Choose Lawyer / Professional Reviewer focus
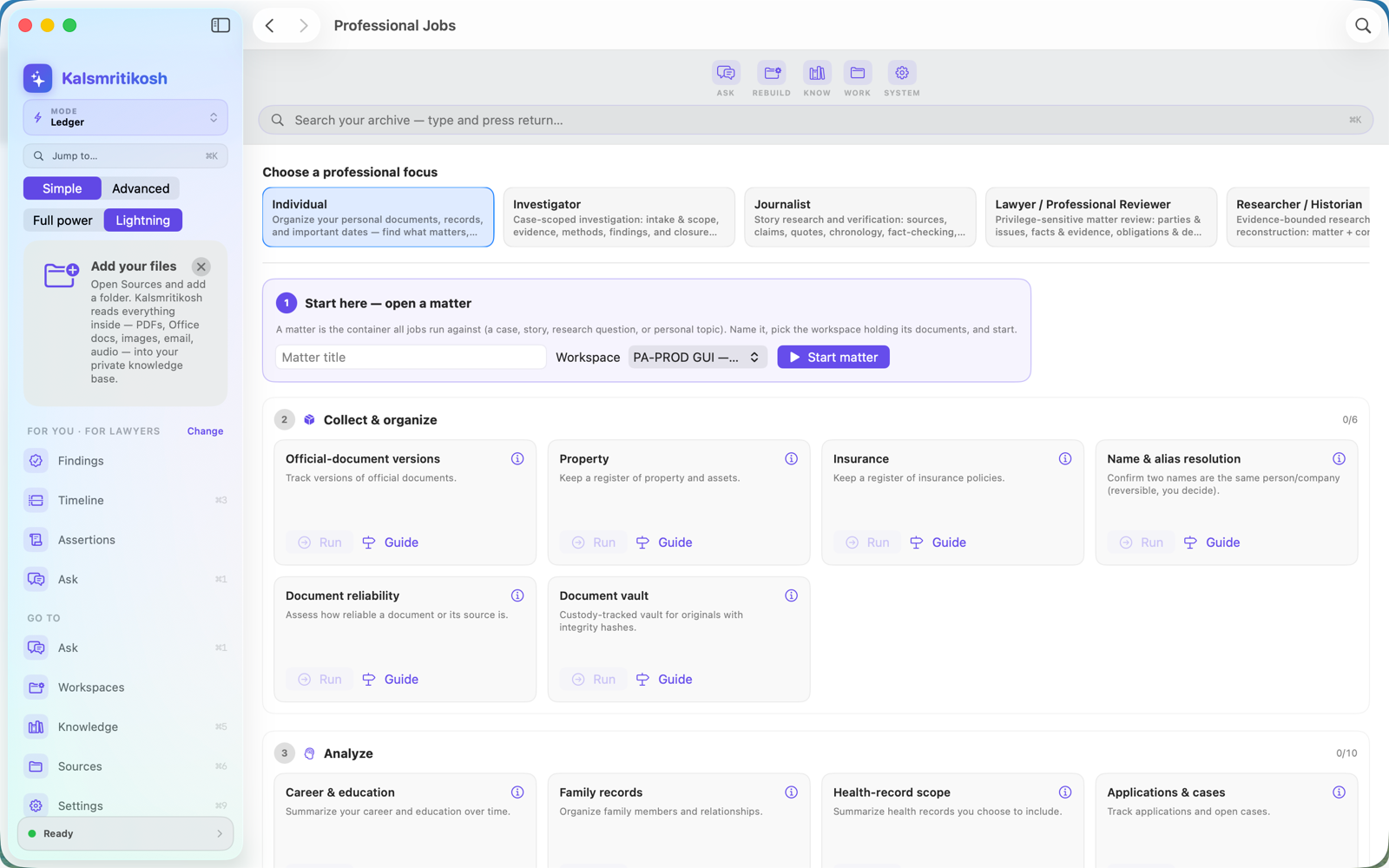Image resolution: width=1389 pixels, height=868 pixels. [1101, 217]
